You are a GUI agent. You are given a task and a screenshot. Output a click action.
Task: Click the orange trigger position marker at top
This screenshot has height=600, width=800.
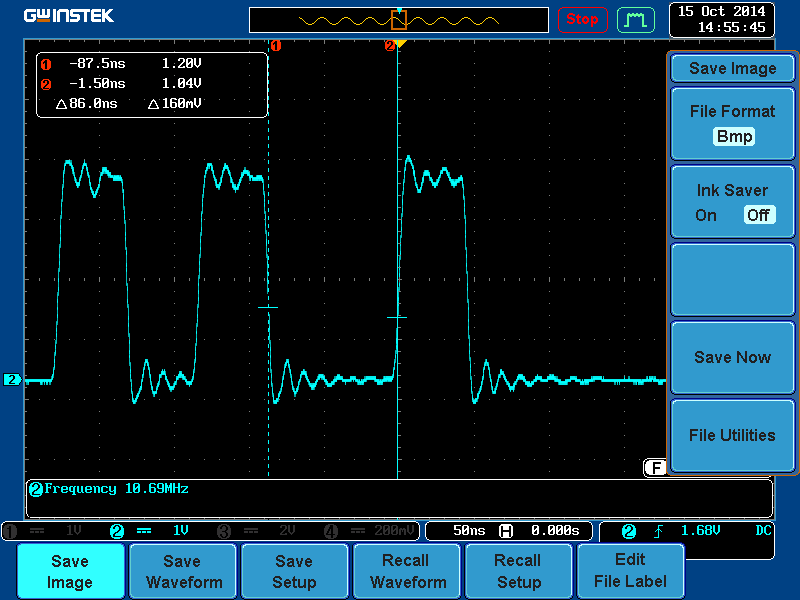(398, 44)
